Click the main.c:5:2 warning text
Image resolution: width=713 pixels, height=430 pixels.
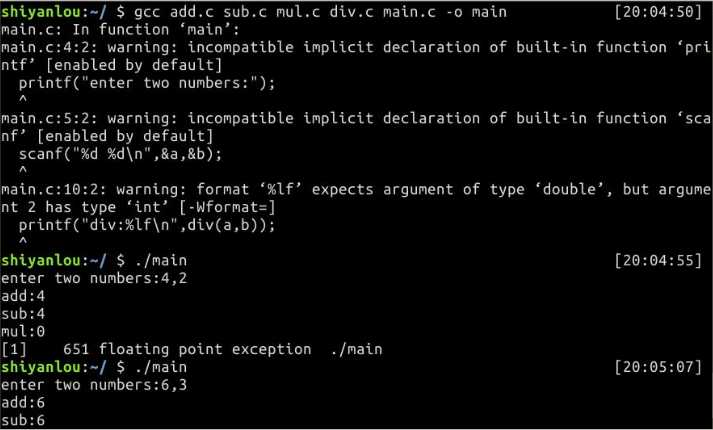click(x=356, y=127)
